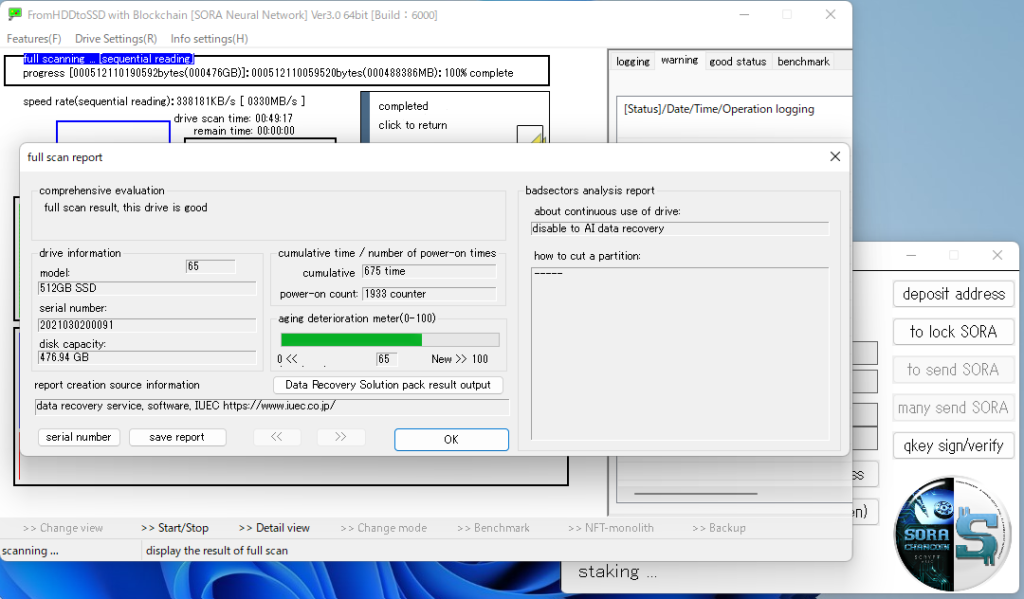Click the 'drive scan time: 00:49:17' text
This screenshot has width=1024, height=599.
tap(233, 118)
